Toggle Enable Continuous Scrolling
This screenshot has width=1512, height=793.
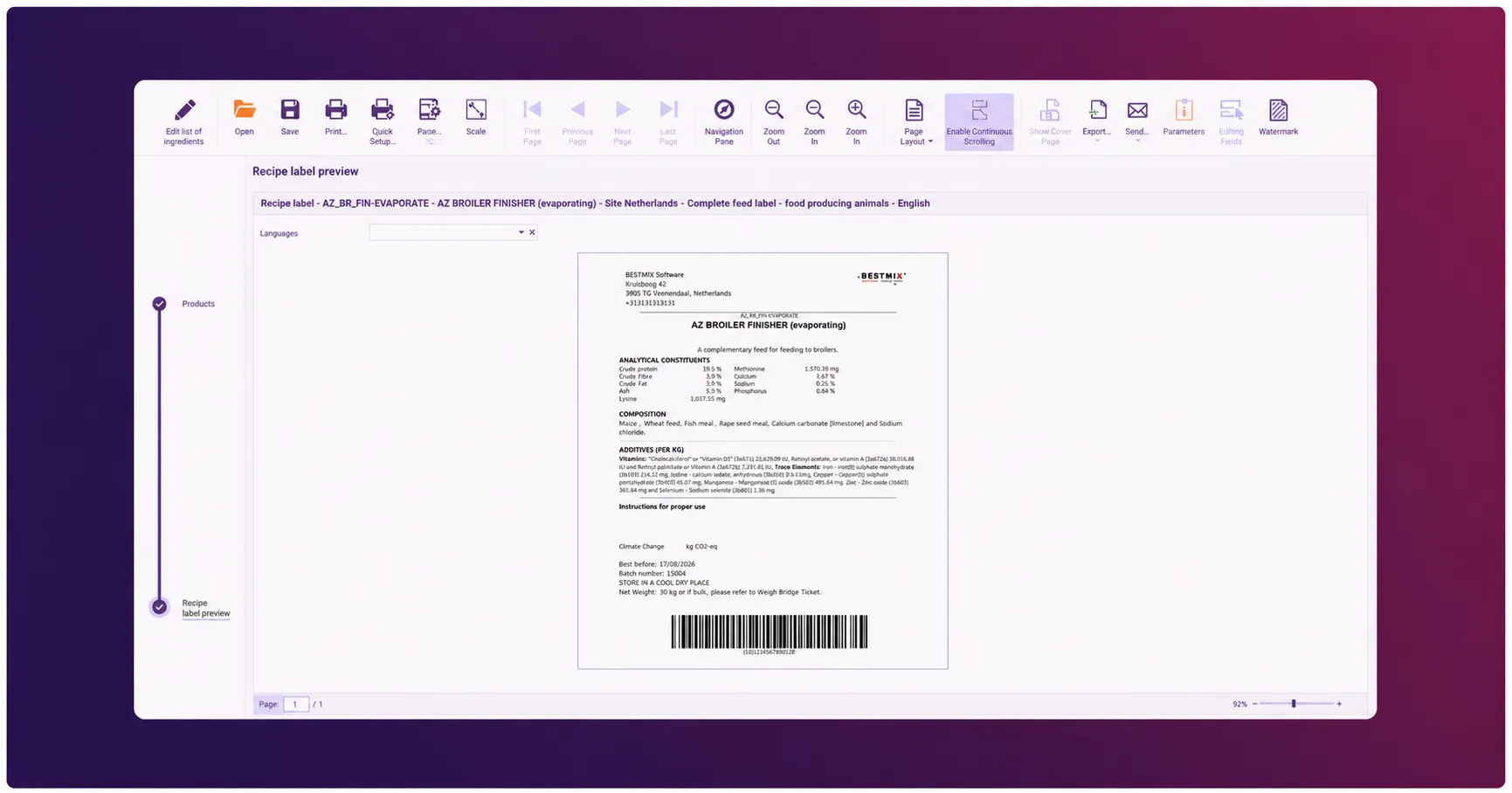[x=979, y=121]
